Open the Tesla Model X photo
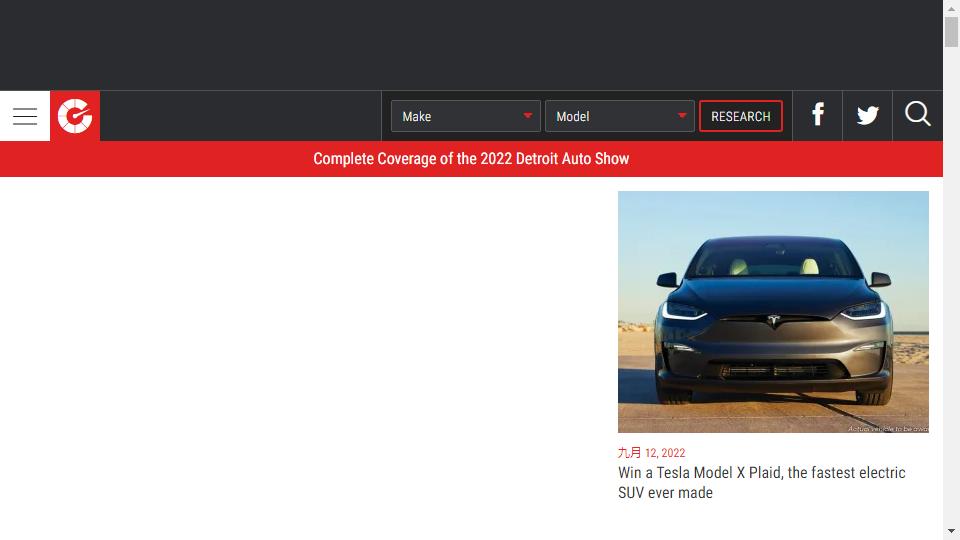The height and width of the screenshot is (540, 960). [773, 312]
